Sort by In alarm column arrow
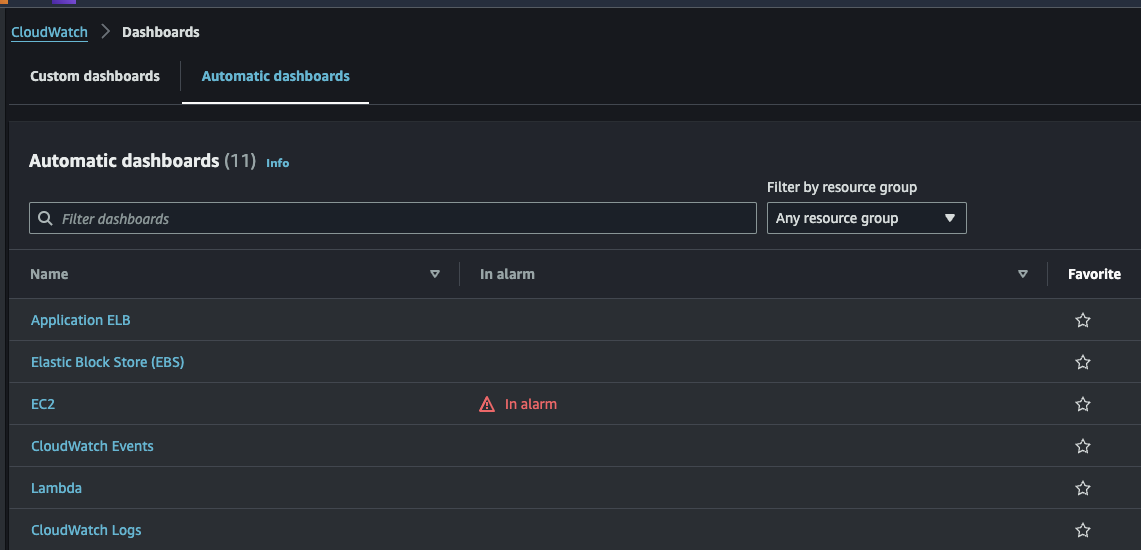 coord(1023,274)
